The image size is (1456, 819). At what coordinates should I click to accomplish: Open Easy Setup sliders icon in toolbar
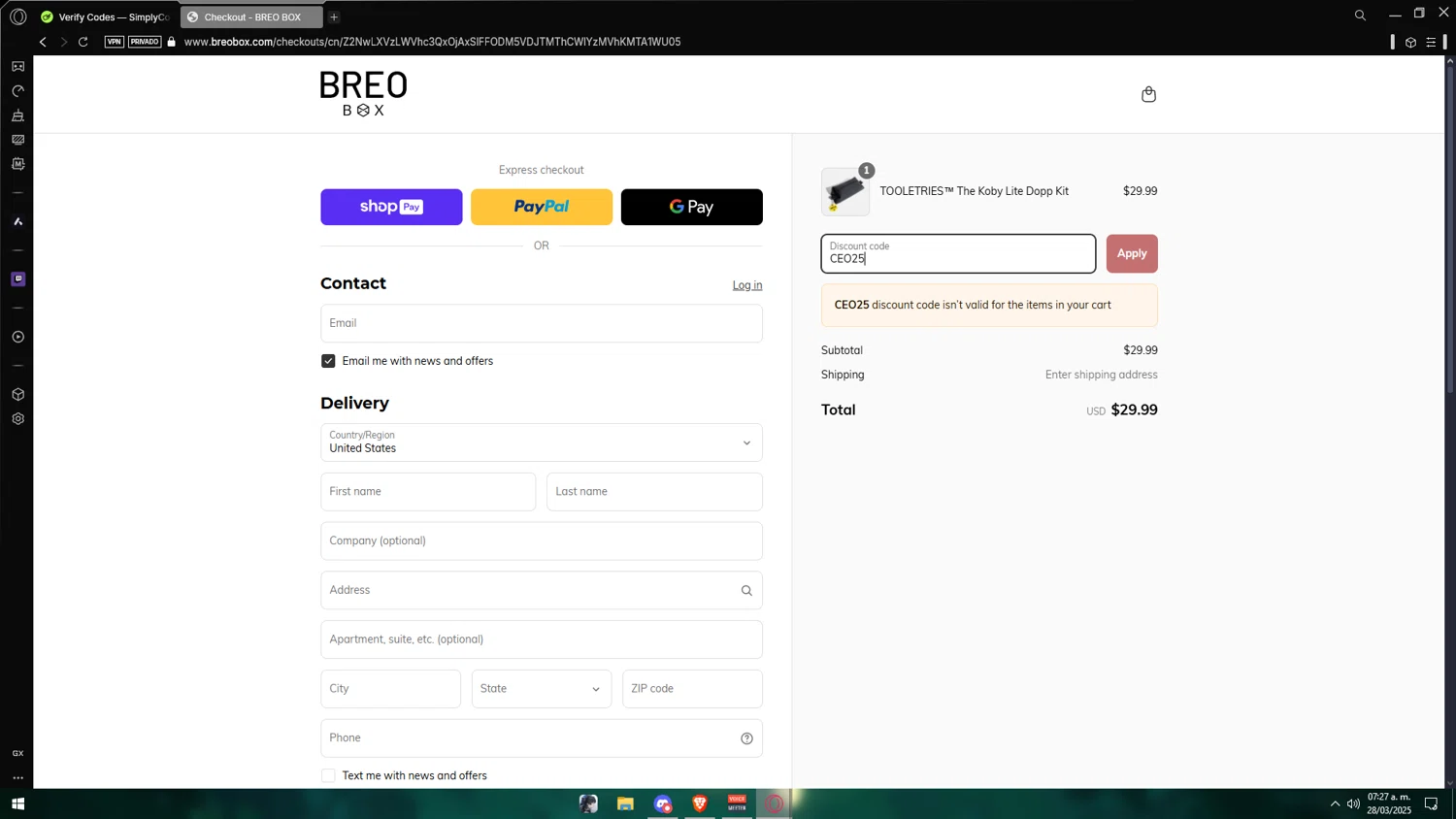click(1431, 43)
